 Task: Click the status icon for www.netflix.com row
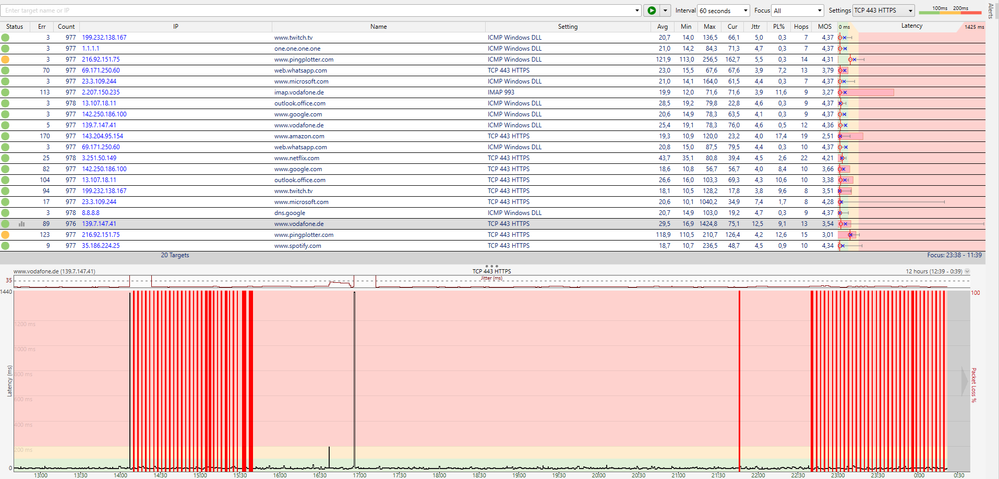click(6, 158)
